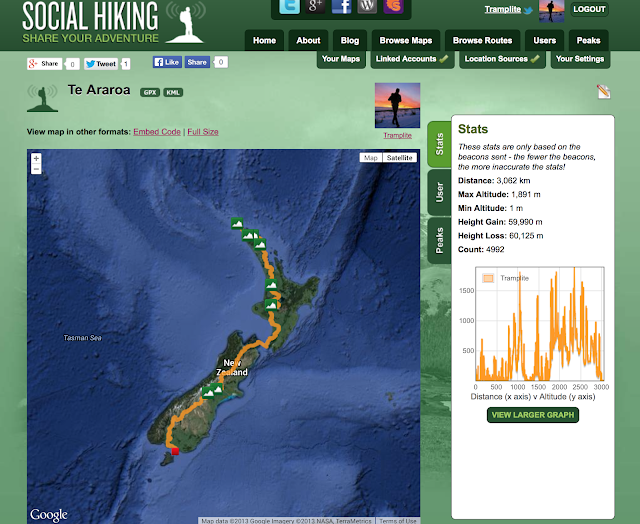Open the Full Size map link
The image size is (640, 524).
[203, 132]
